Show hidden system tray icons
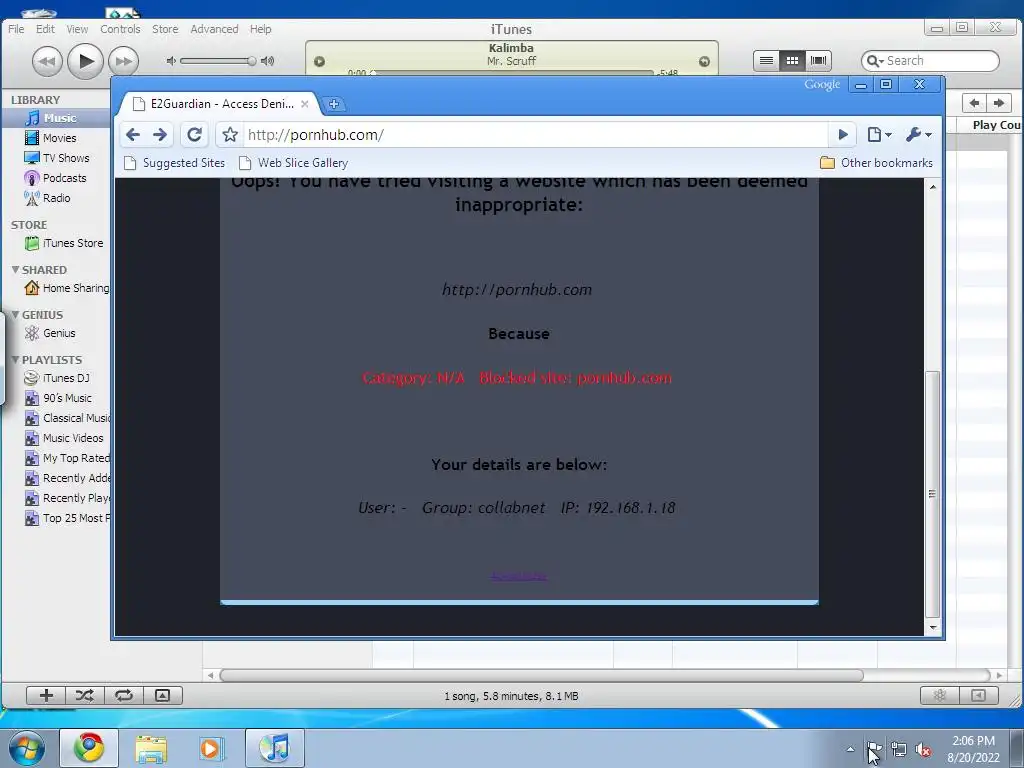Screen dimensions: 1024x768 click(850, 749)
